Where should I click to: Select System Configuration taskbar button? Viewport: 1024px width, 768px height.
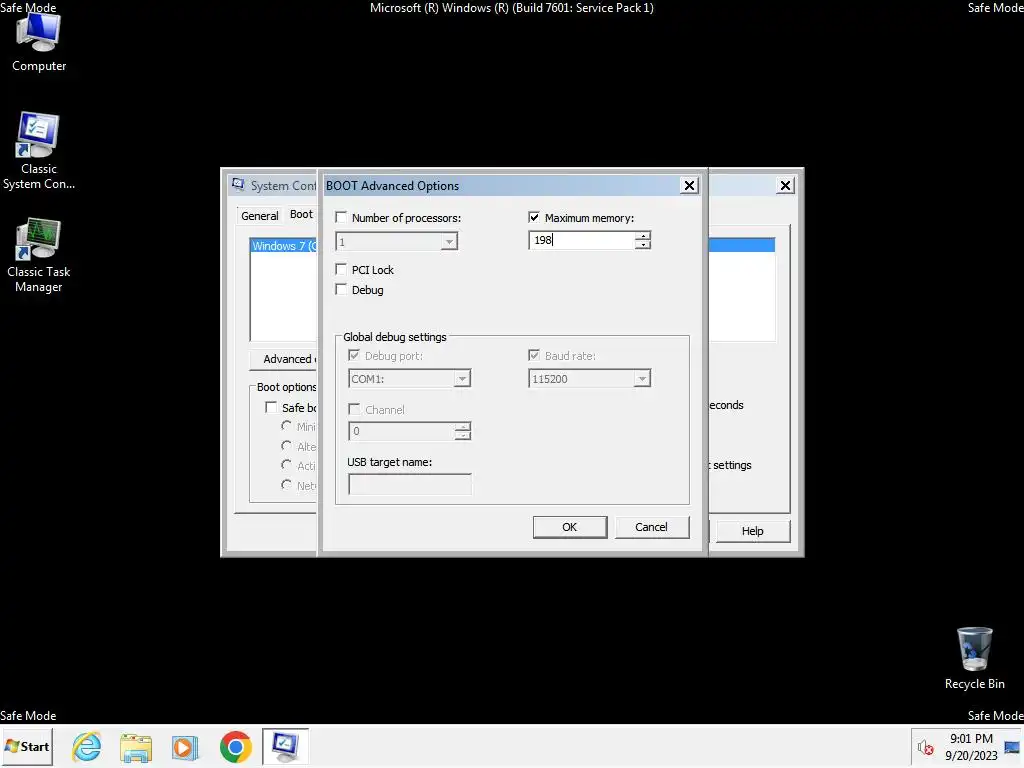[285, 746]
